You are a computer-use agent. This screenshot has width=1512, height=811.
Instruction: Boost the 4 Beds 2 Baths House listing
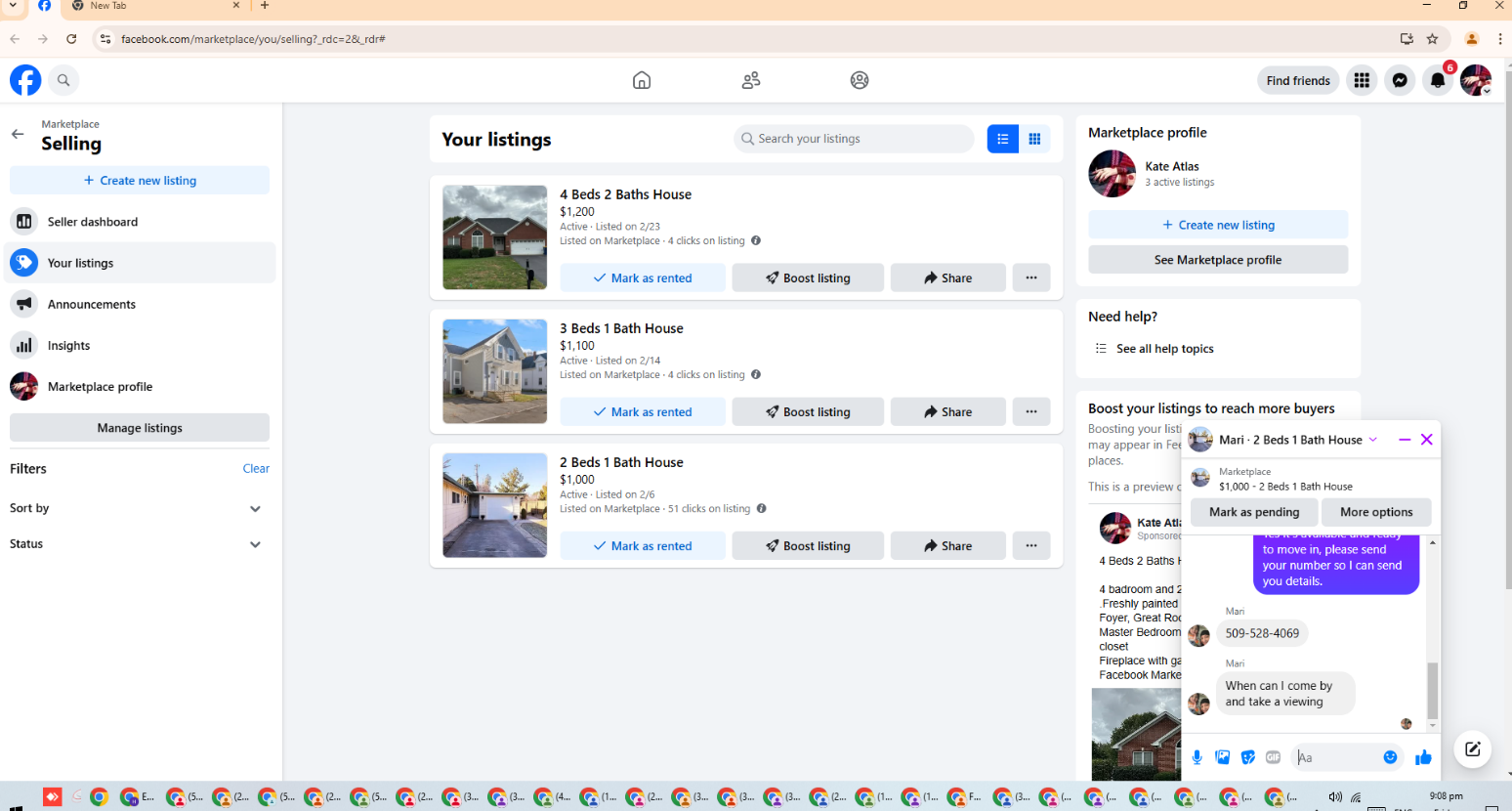[x=808, y=277]
